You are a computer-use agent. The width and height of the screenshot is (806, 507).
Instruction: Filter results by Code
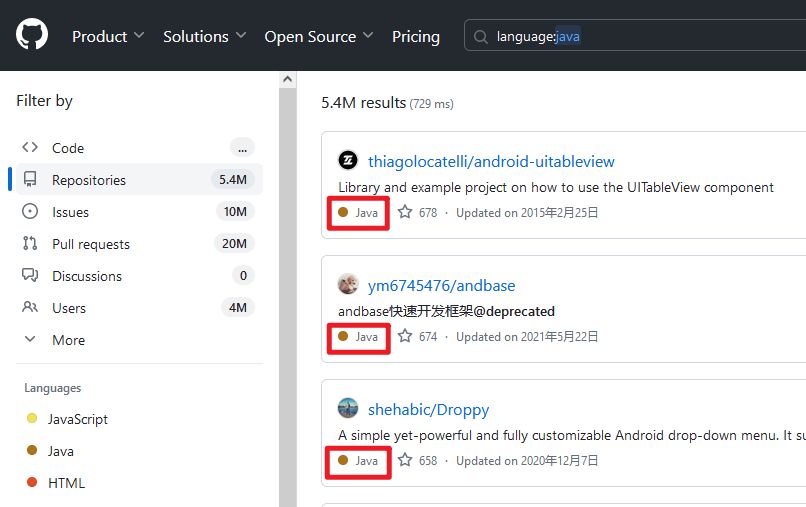pyautogui.click(x=139, y=148)
